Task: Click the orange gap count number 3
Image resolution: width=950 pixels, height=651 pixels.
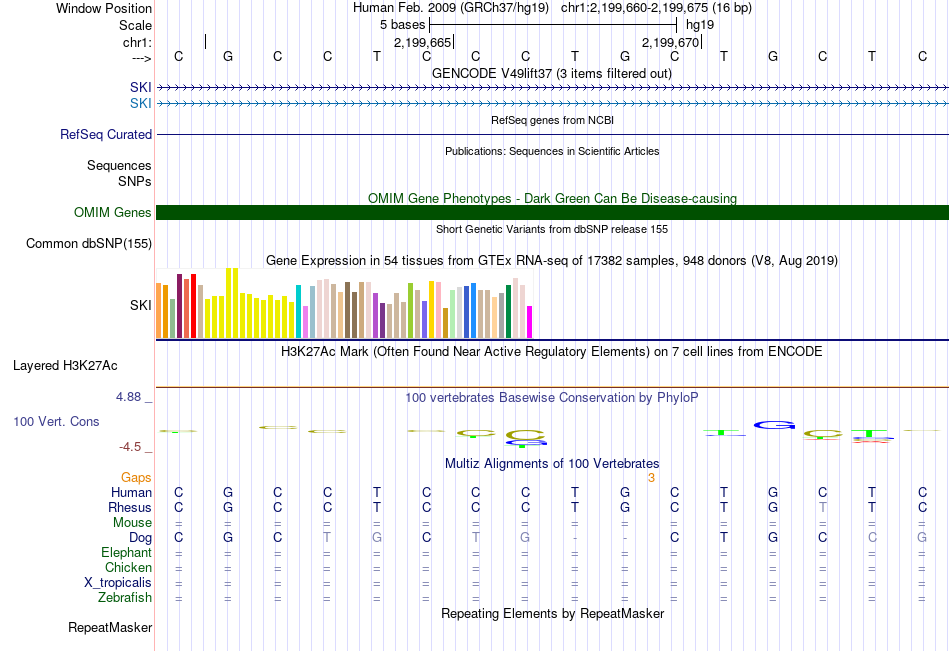Action: tap(651, 478)
